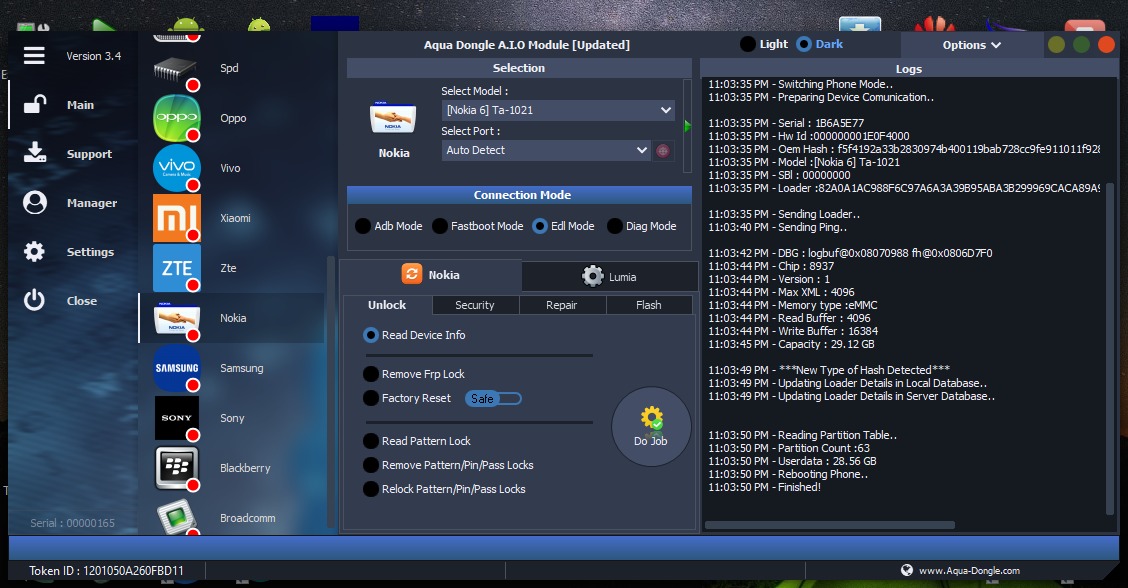
Task: Click the green window control button
Action: point(1081,45)
